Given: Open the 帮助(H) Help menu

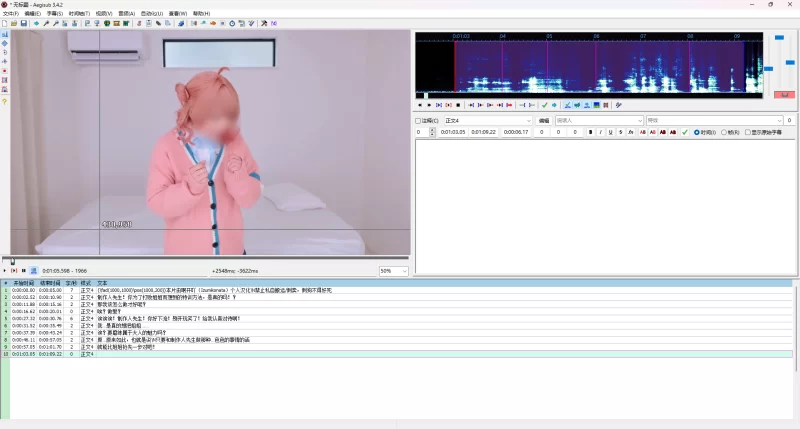Looking at the screenshot, I should tap(201, 13).
